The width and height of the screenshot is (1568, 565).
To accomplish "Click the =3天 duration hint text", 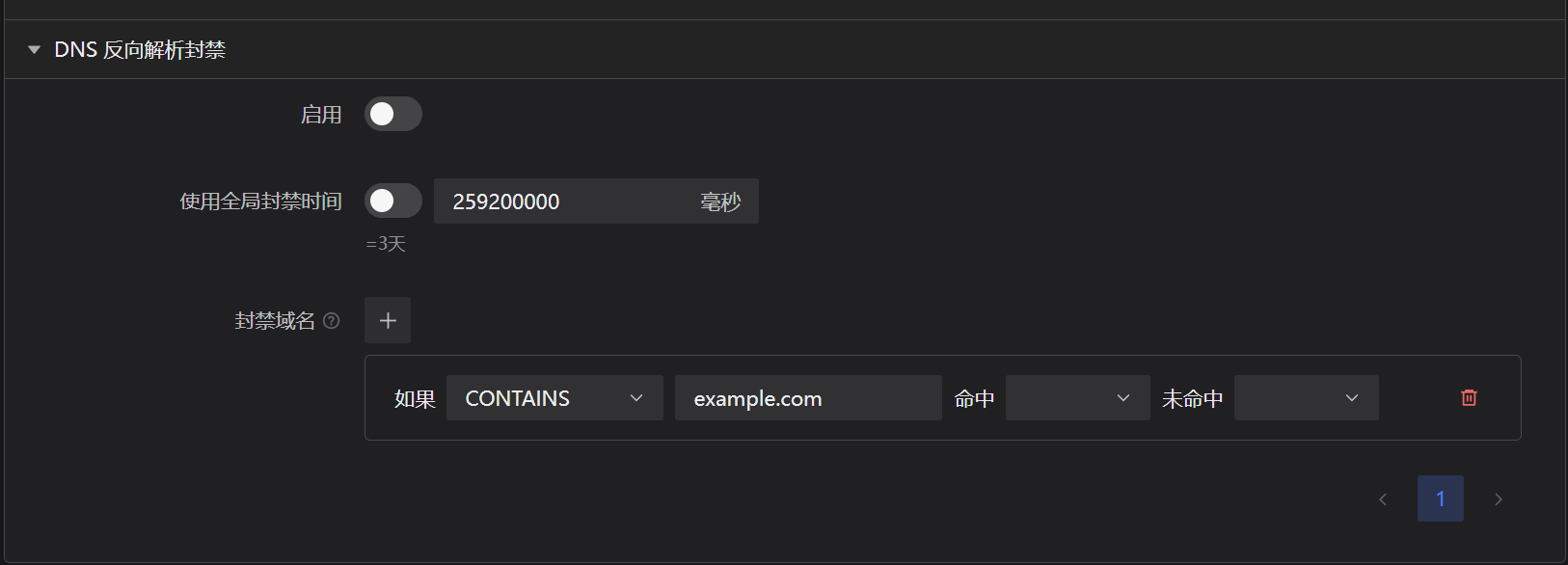I will (x=387, y=243).
